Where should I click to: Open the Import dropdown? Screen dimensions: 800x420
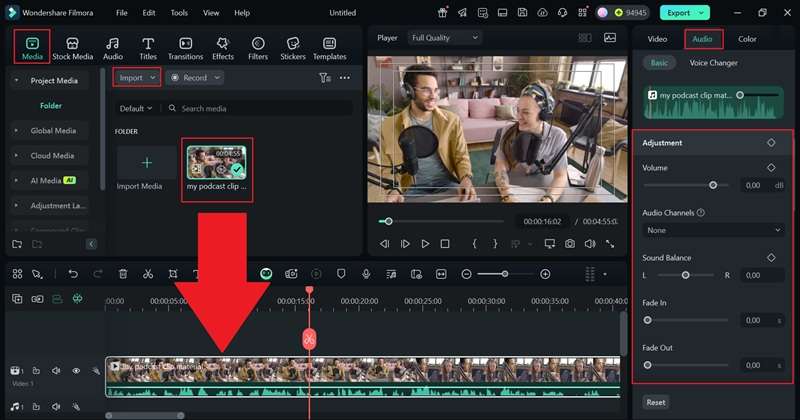[x=137, y=78]
